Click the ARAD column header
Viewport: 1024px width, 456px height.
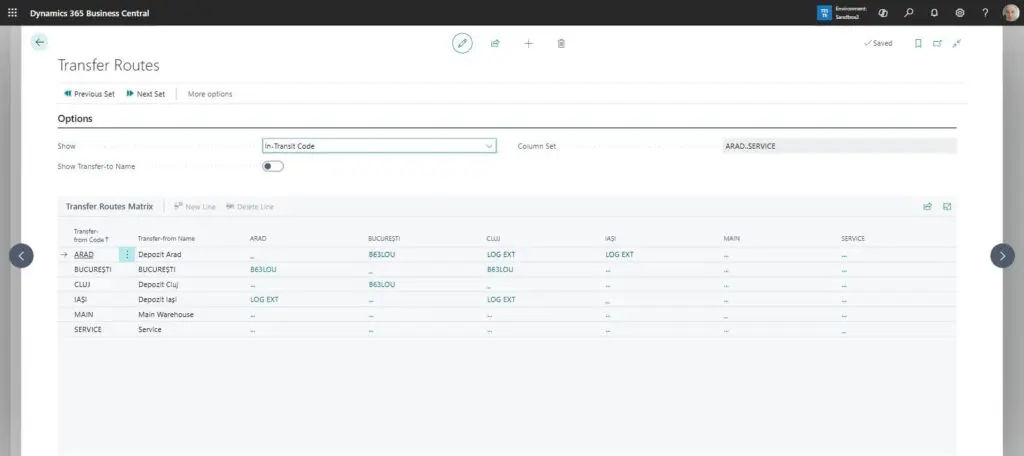pos(258,238)
